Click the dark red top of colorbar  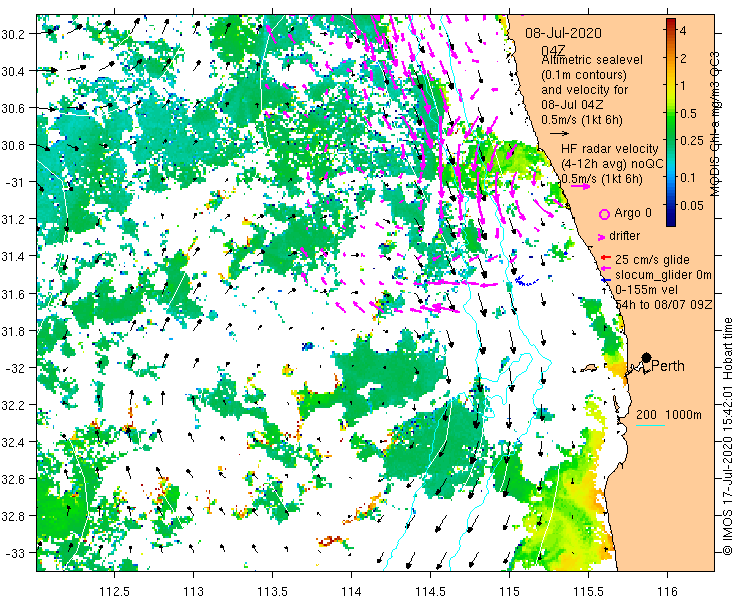click(x=671, y=22)
